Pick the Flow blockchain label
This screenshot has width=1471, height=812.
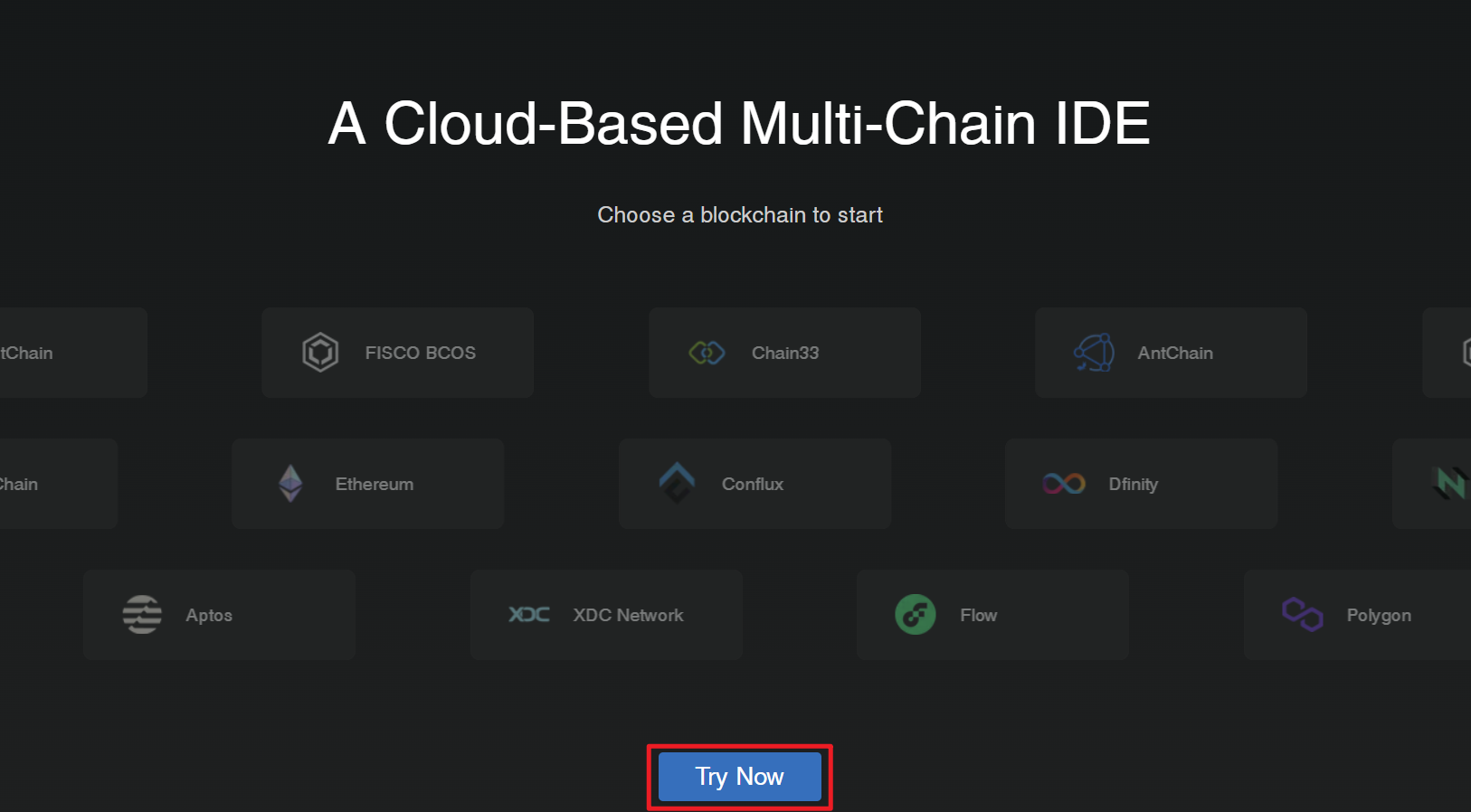coord(979,615)
